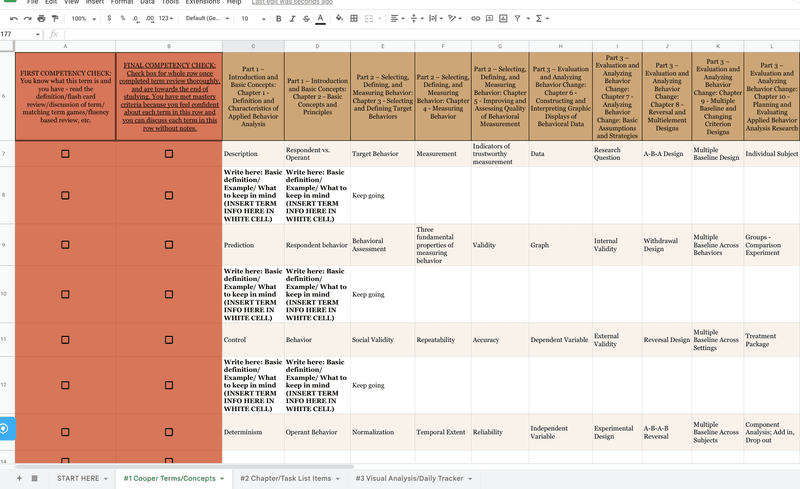Viewport: 800px width, 489px height.
Task: Check First Competency box in Determinism row
Action: click(x=65, y=432)
